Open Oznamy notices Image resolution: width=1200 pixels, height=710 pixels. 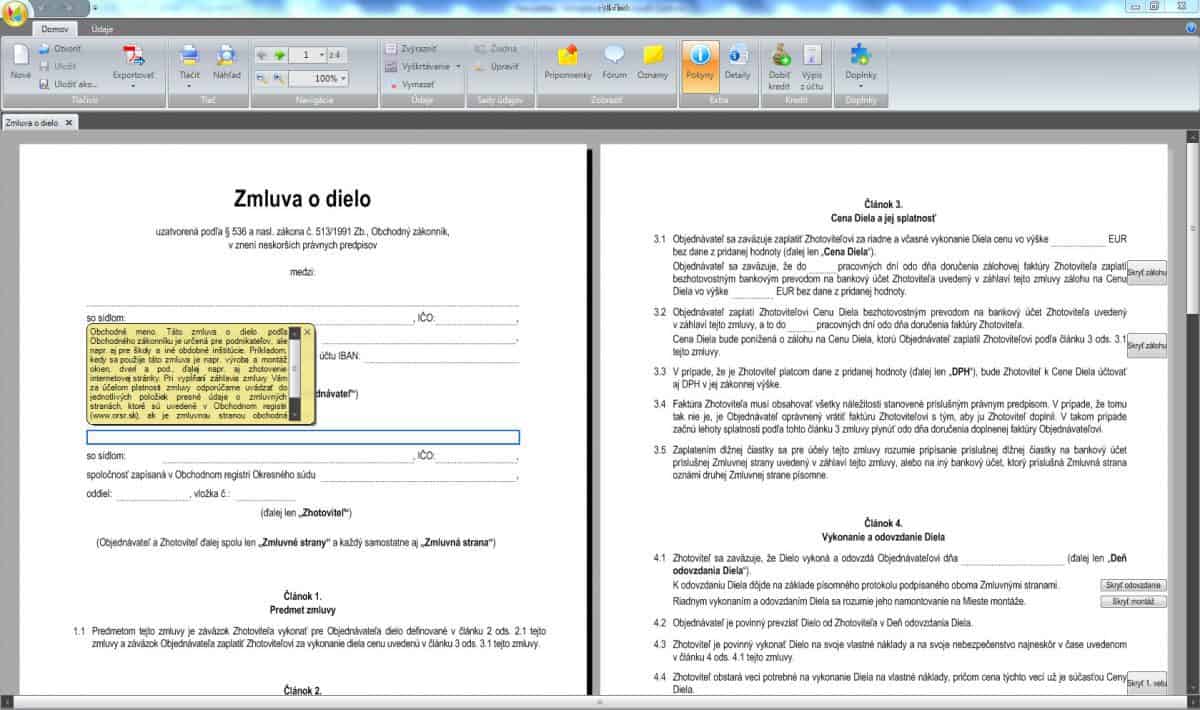652,62
